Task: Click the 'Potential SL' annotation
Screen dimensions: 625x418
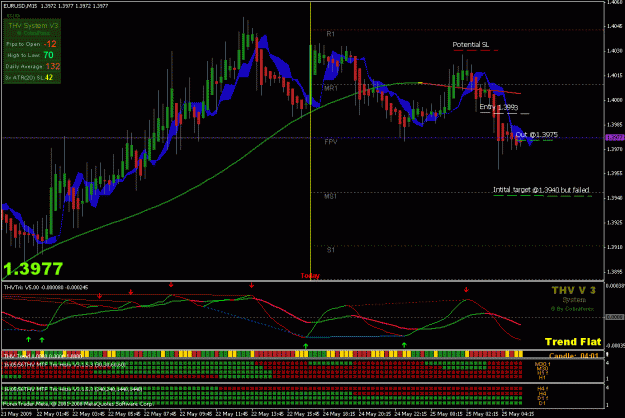Action: [x=471, y=45]
